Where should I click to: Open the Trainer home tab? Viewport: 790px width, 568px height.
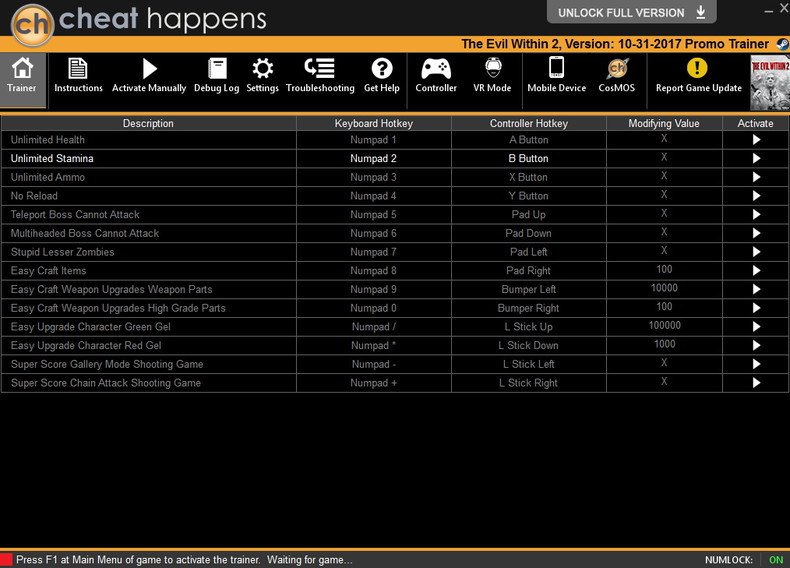(x=22, y=80)
